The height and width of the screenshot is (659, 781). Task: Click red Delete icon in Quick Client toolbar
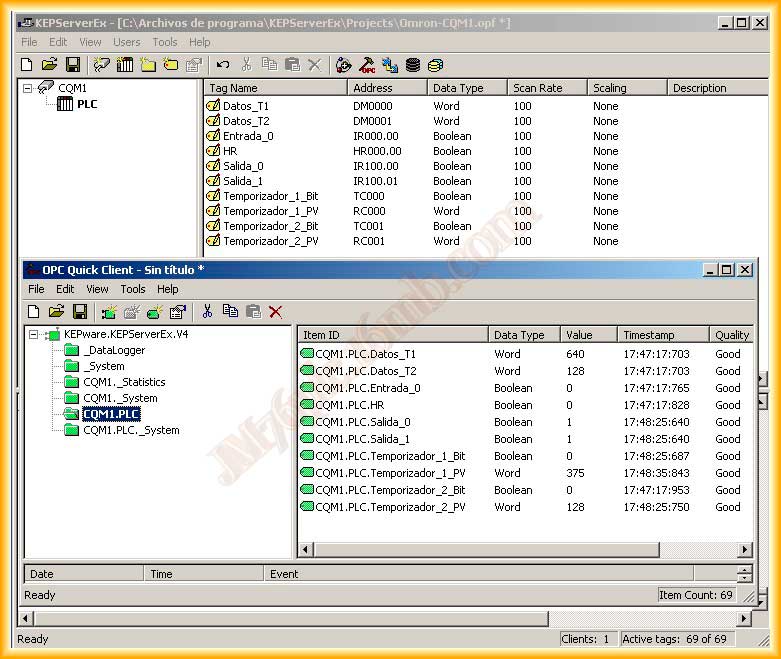coord(276,312)
